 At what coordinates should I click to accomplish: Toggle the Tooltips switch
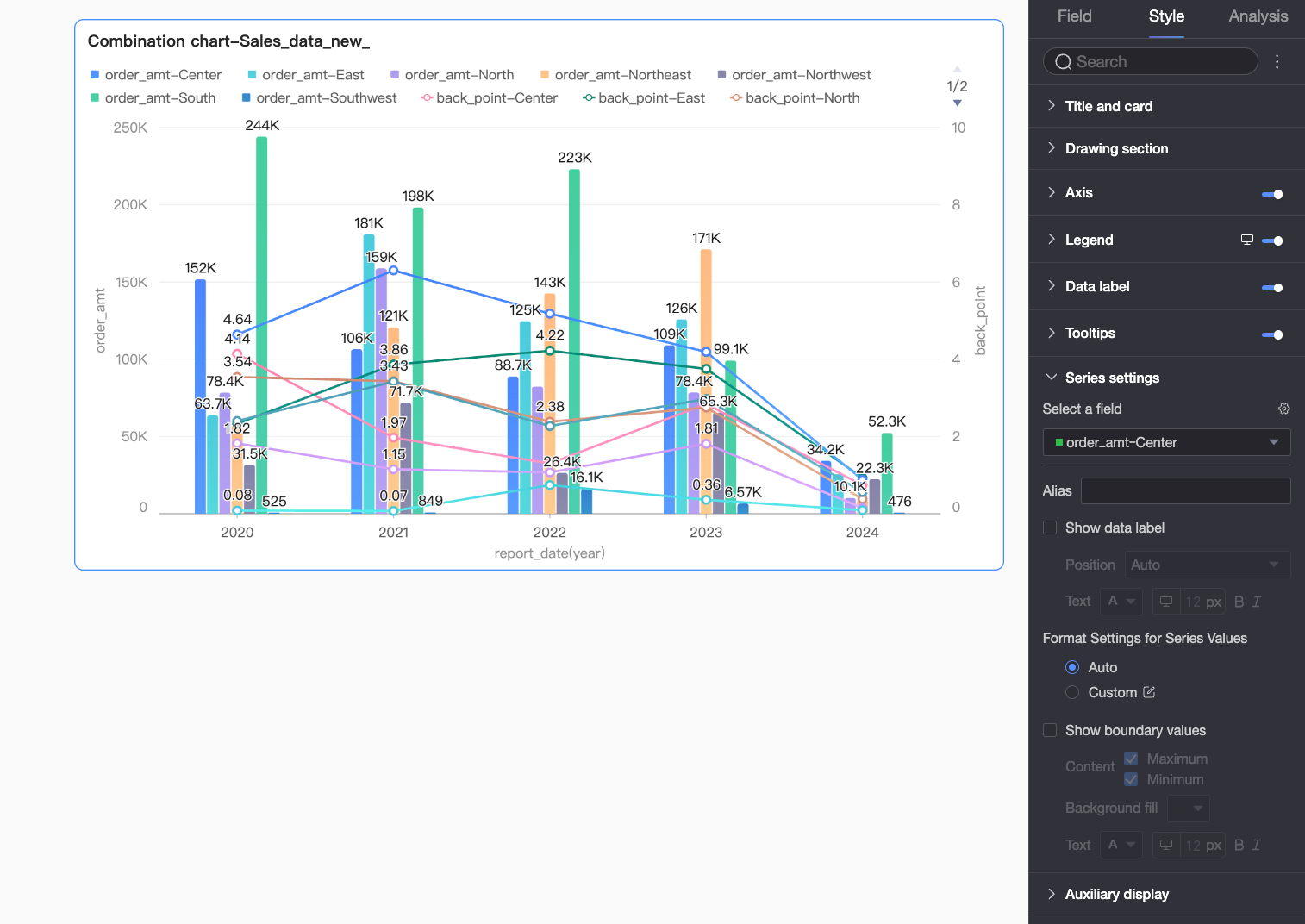click(1272, 334)
